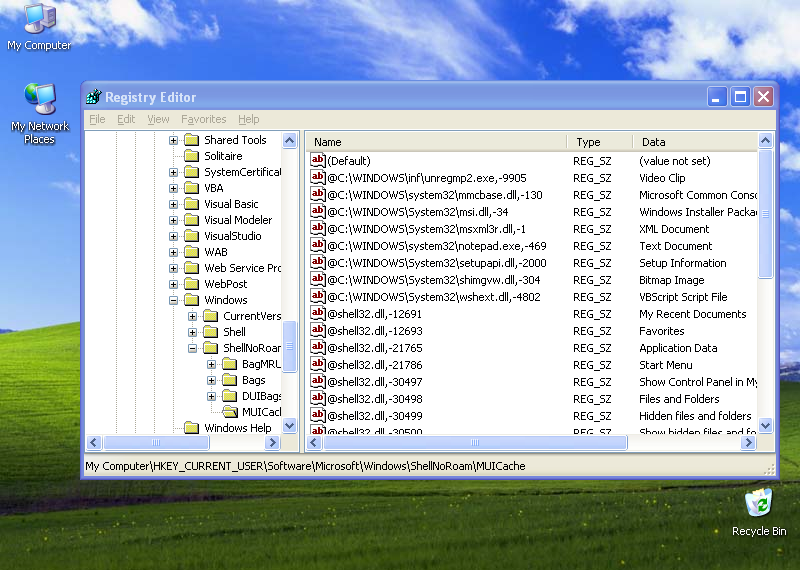
Task: Click the Solitaire folder icon
Action: pos(191,156)
